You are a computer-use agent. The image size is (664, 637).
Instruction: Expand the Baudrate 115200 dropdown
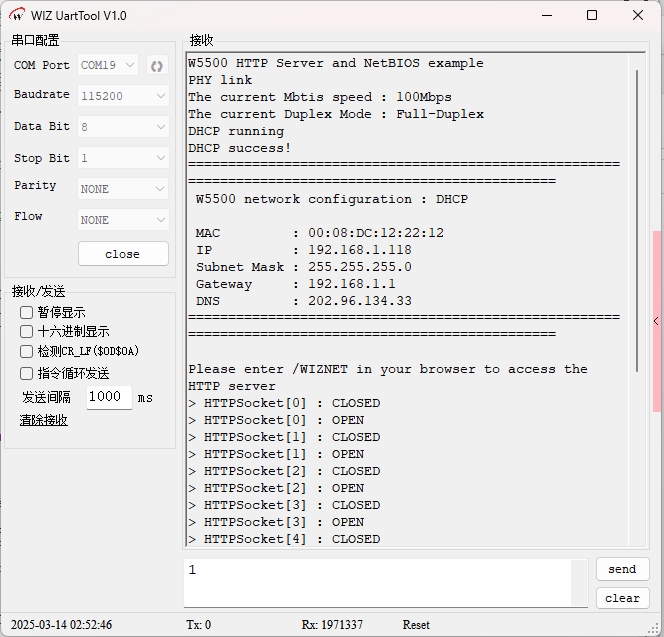(123, 96)
